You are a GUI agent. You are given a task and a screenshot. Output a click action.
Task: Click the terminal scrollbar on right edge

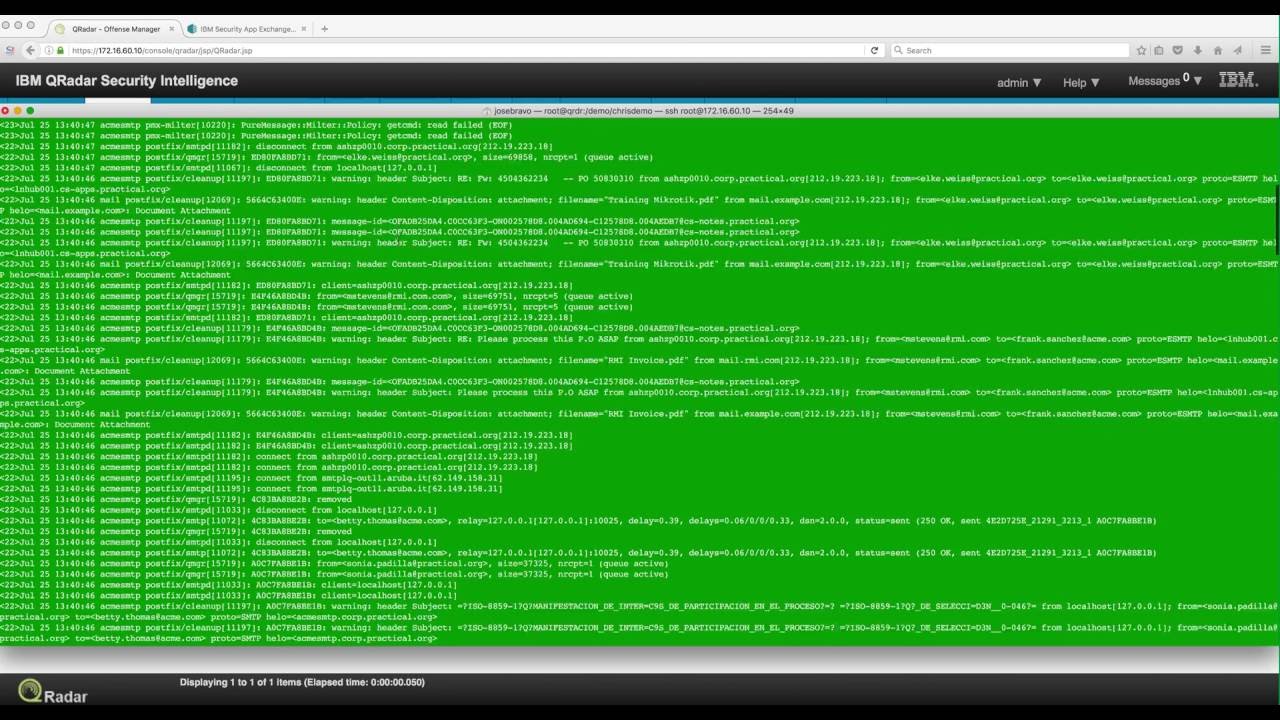click(1276, 220)
